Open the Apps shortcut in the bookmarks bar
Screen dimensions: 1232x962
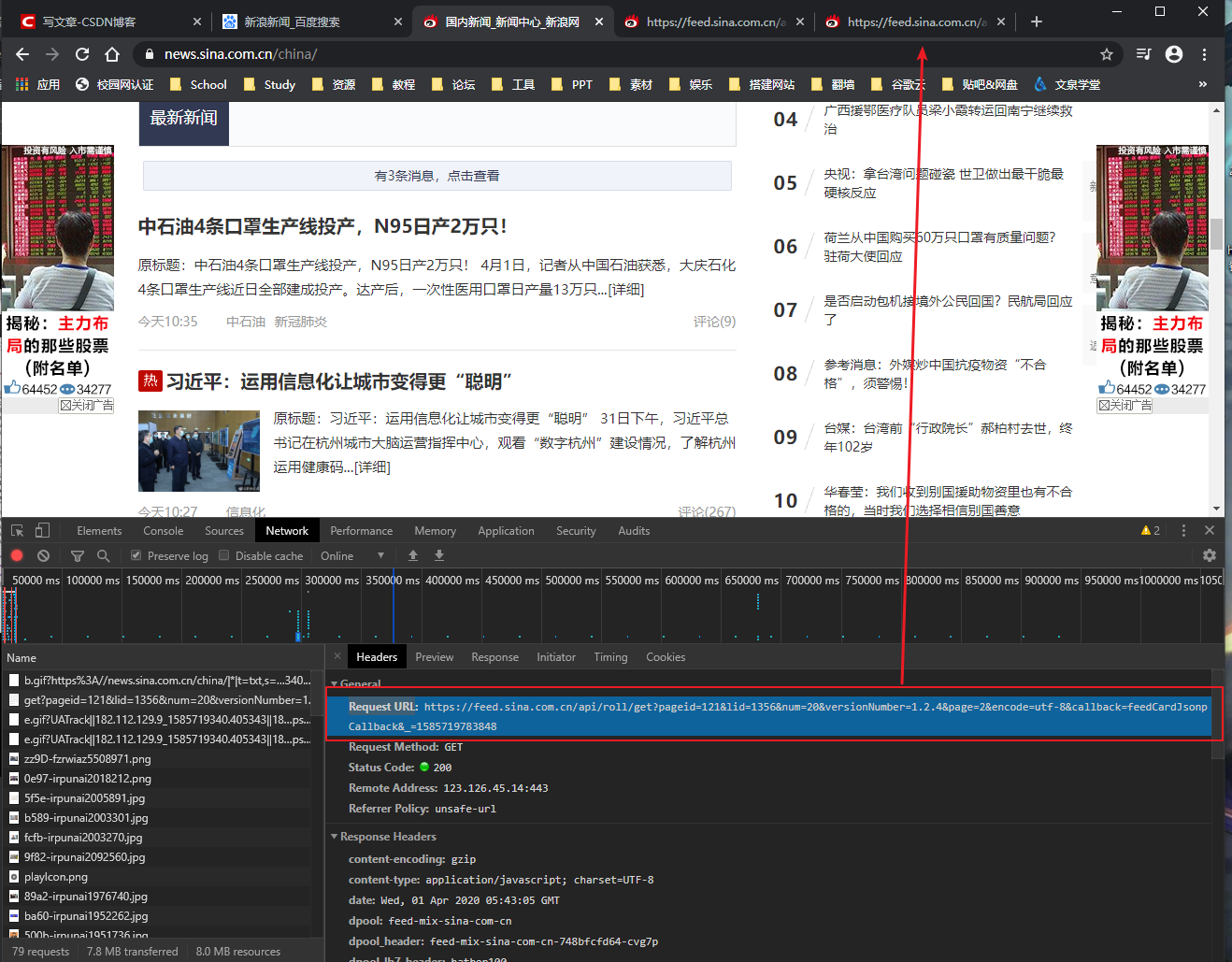(37, 84)
